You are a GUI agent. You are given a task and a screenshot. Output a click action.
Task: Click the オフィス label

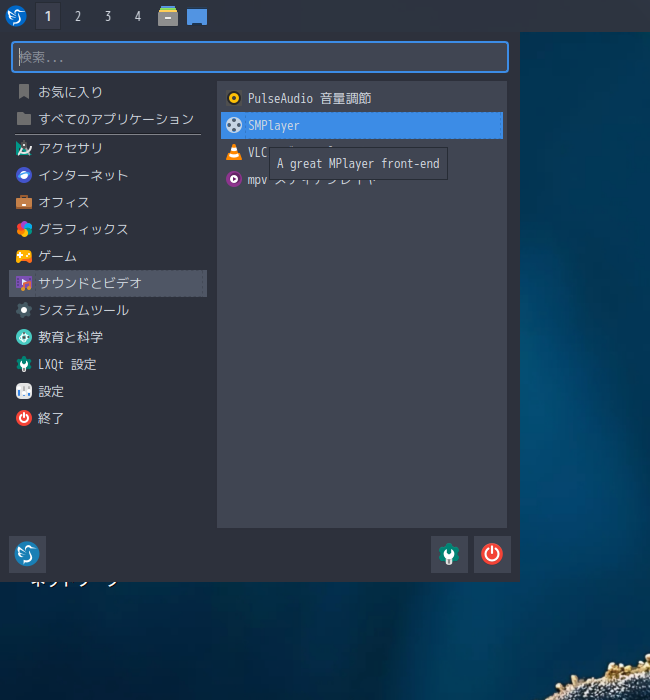click(64, 202)
